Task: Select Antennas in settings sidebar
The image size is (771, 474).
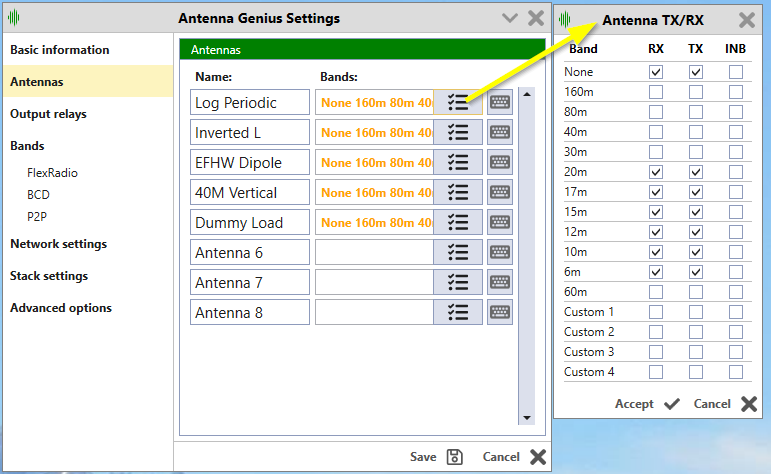Action: pyautogui.click(x=88, y=82)
